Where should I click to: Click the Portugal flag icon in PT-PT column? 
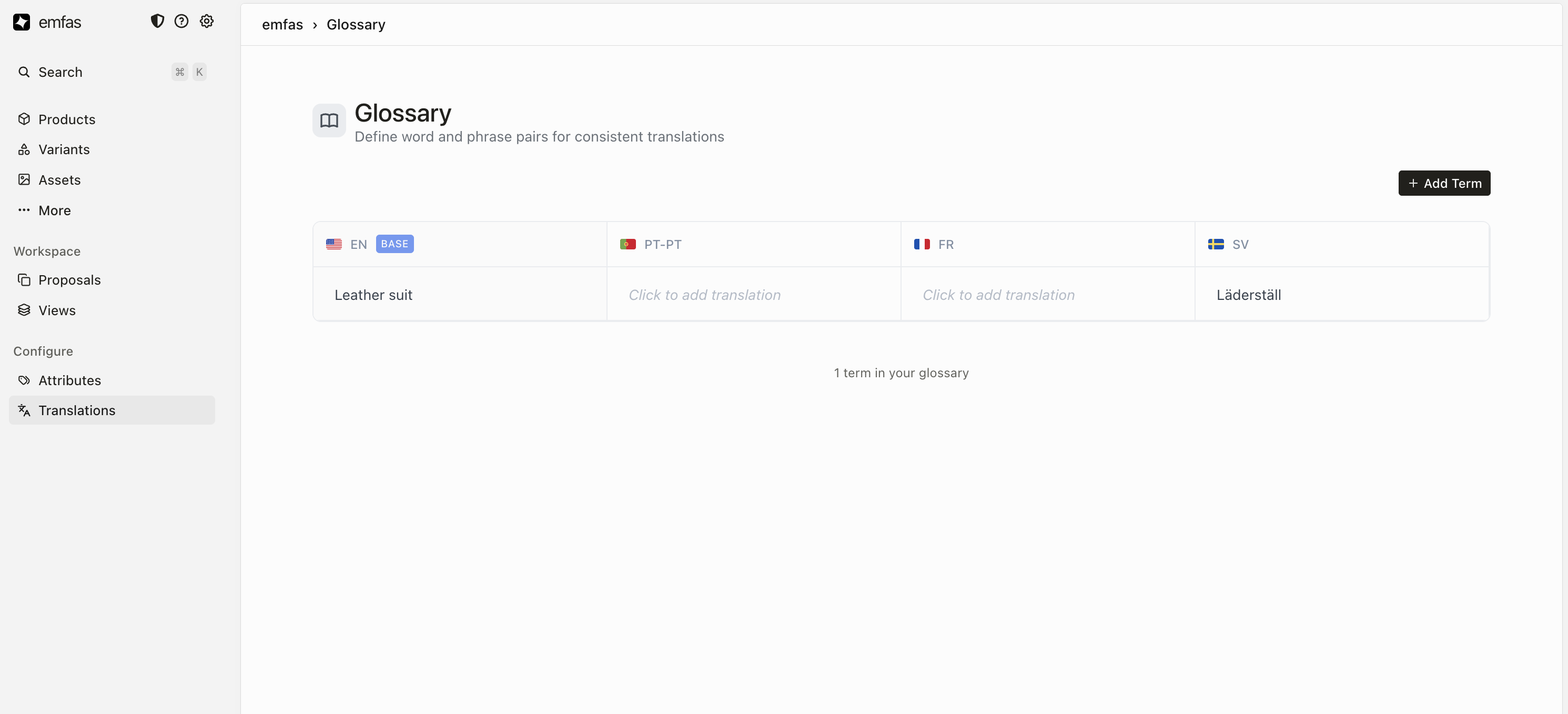tap(628, 244)
